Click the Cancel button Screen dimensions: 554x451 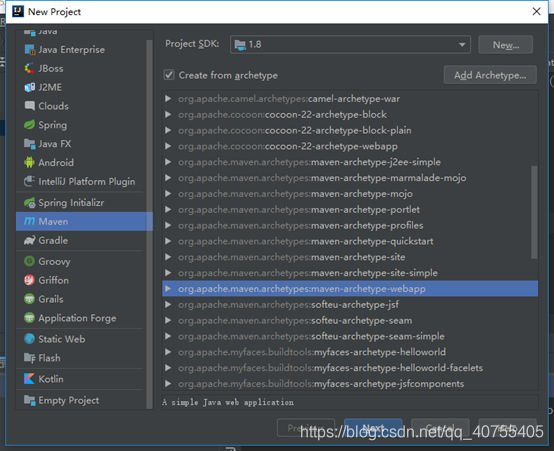tap(440, 428)
